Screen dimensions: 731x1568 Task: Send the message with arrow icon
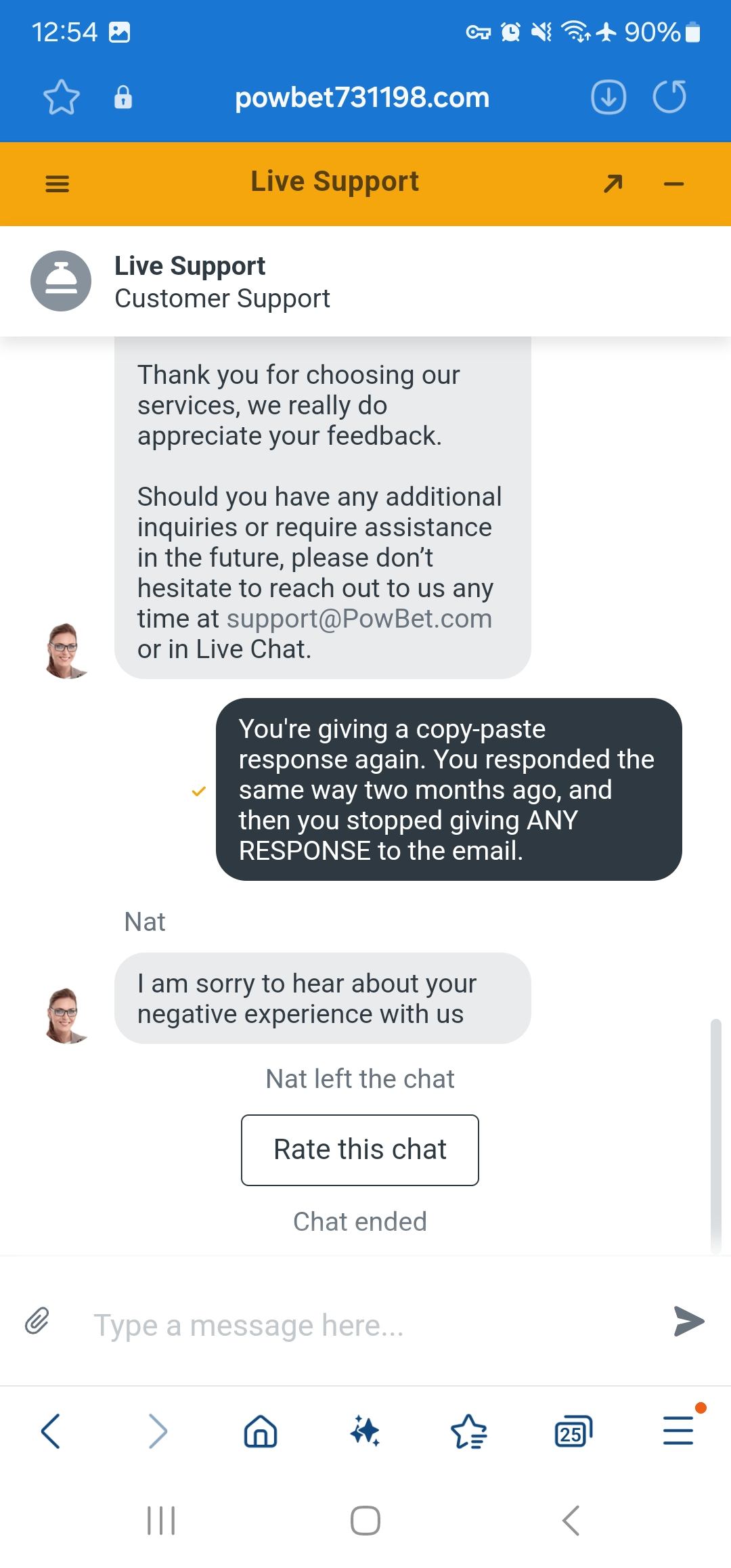pos(688,1321)
